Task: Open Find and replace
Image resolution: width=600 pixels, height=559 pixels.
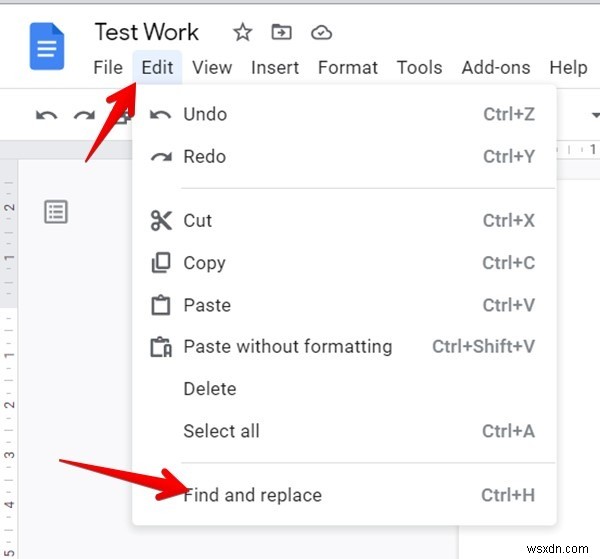Action: 253,495
